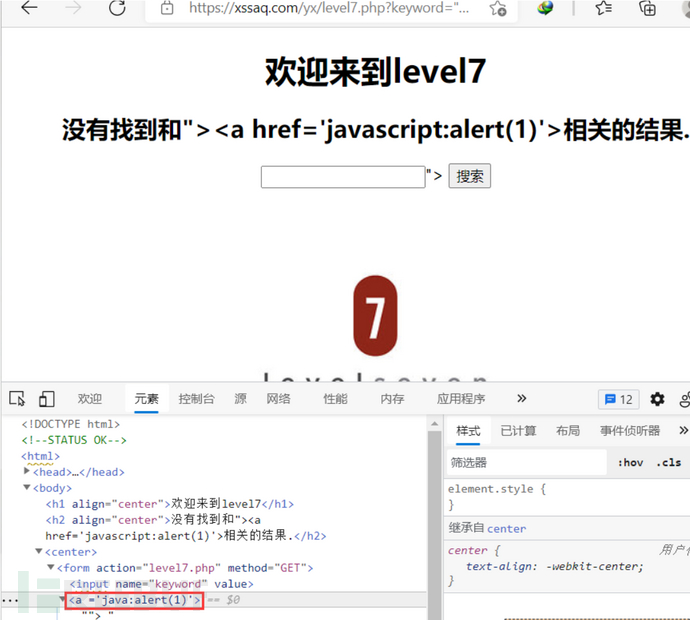Toggle device emulation mode icon
Screen dimensions: 690x620
(46, 399)
